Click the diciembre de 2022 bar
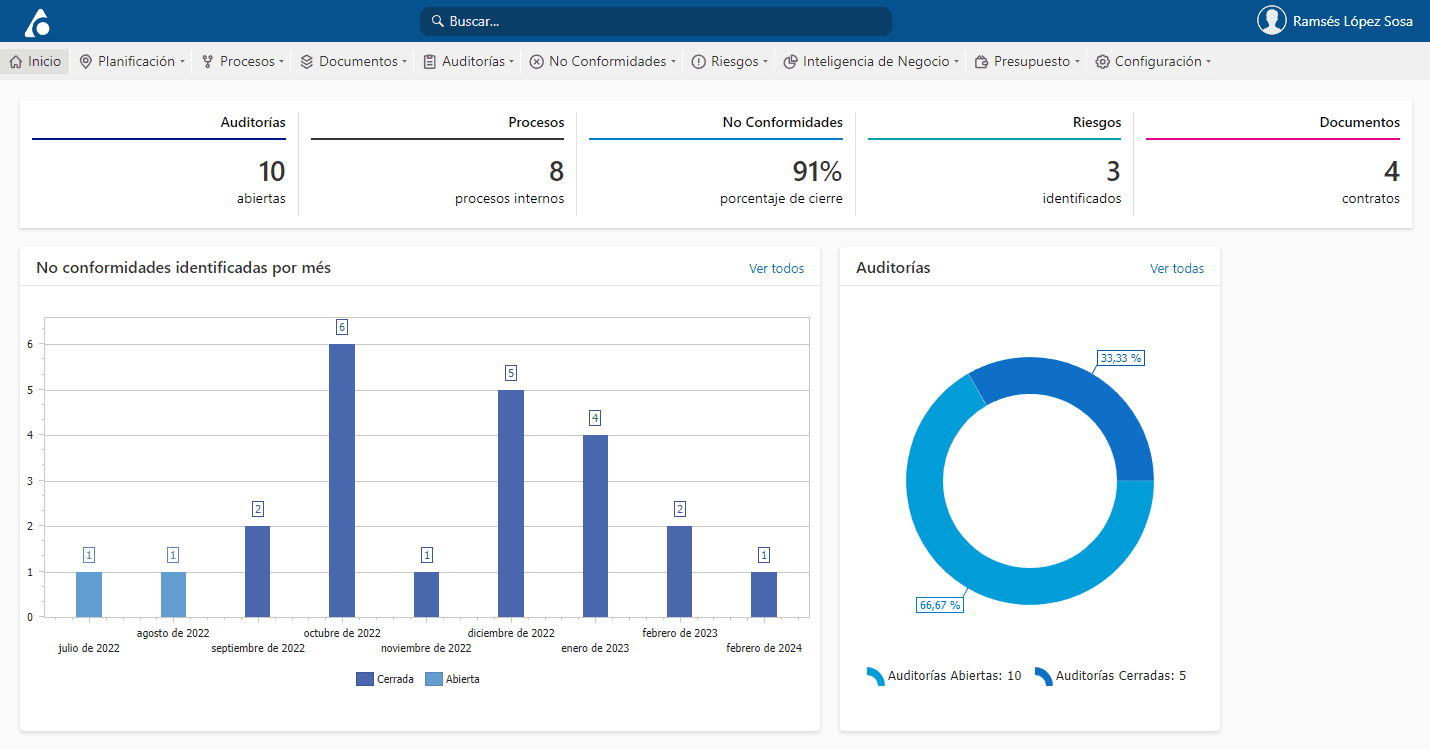The width and height of the screenshot is (1430, 749). pyautogui.click(x=511, y=503)
